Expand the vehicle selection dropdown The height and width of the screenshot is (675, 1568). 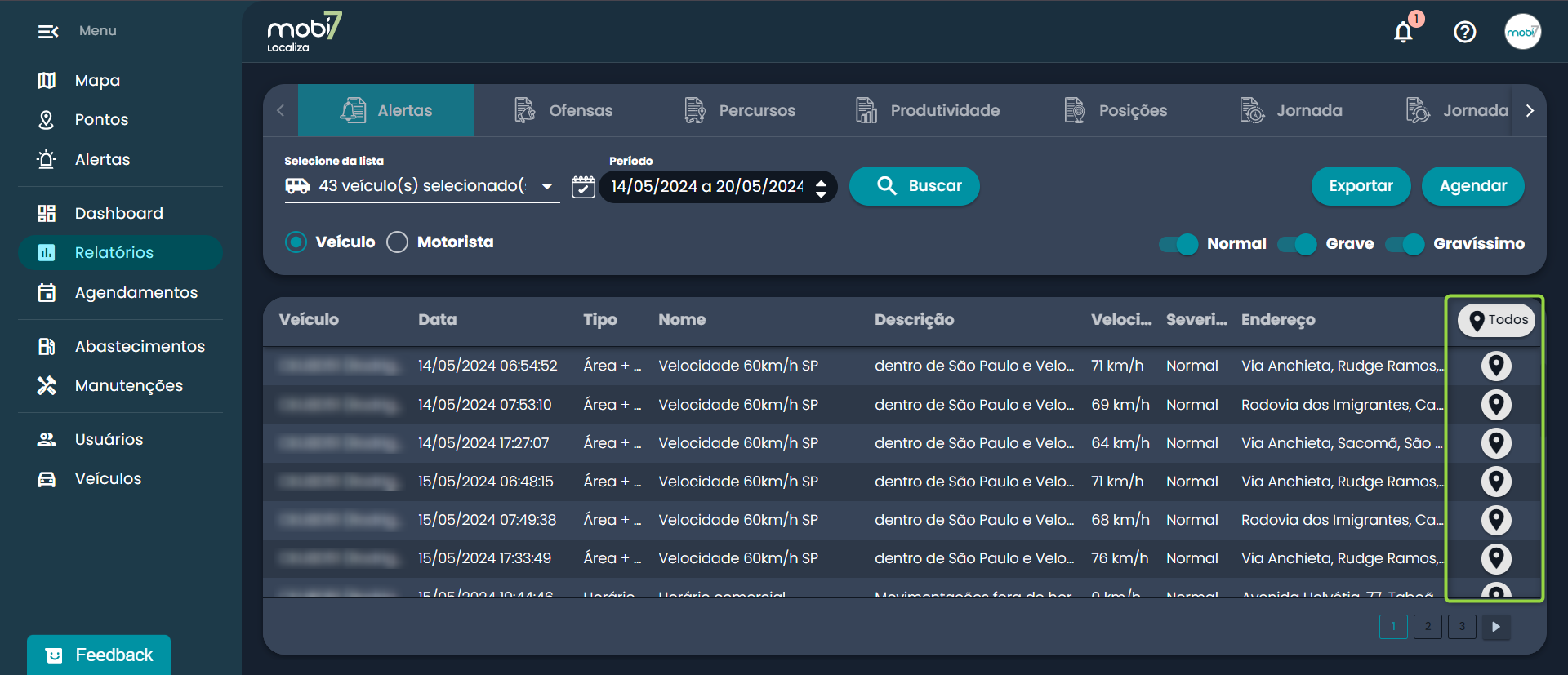421,186
